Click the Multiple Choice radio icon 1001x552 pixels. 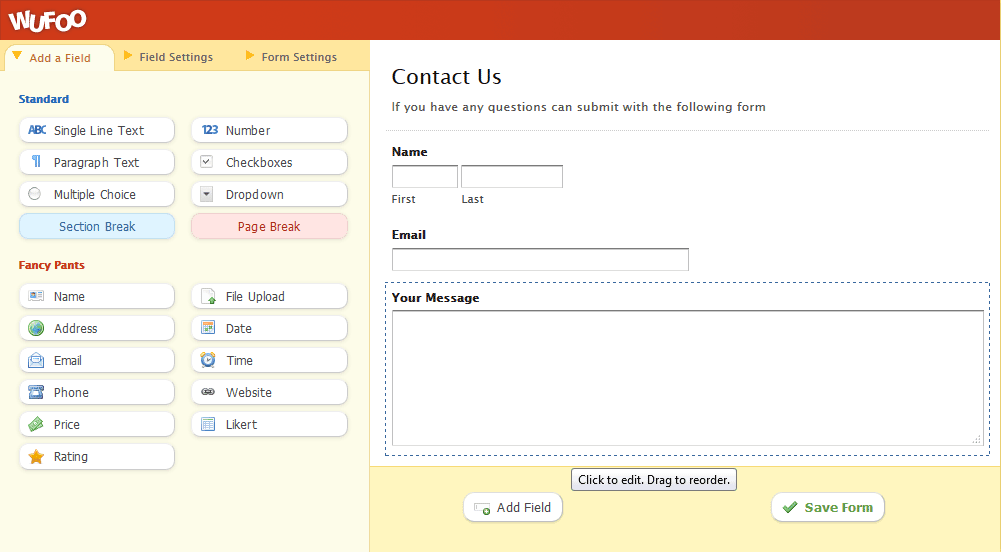tap(34, 193)
